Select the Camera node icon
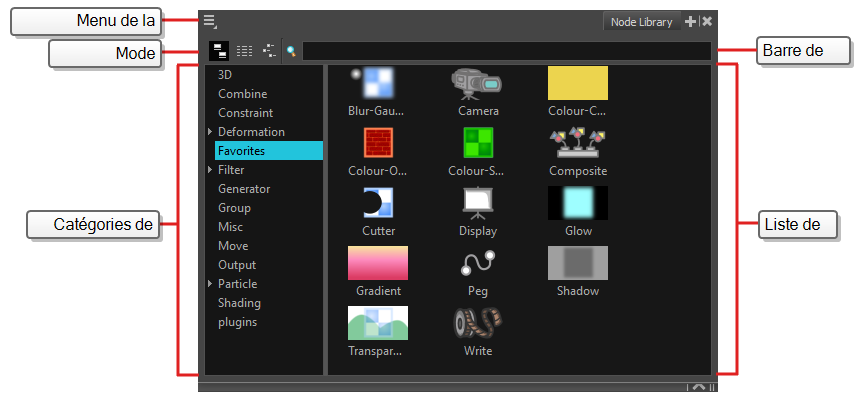The width and height of the screenshot is (866, 402). [477, 84]
